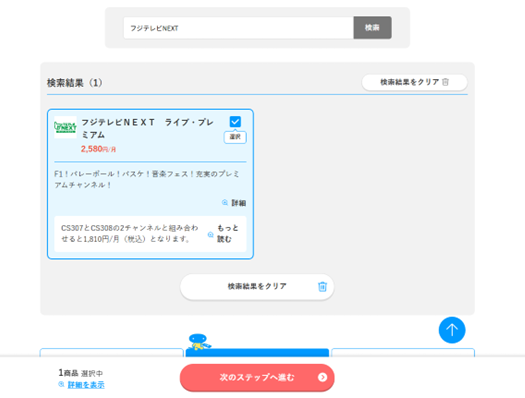
Task: Click the フジテレビNEXT ライブ・プレミアム title
Action: click(147, 128)
